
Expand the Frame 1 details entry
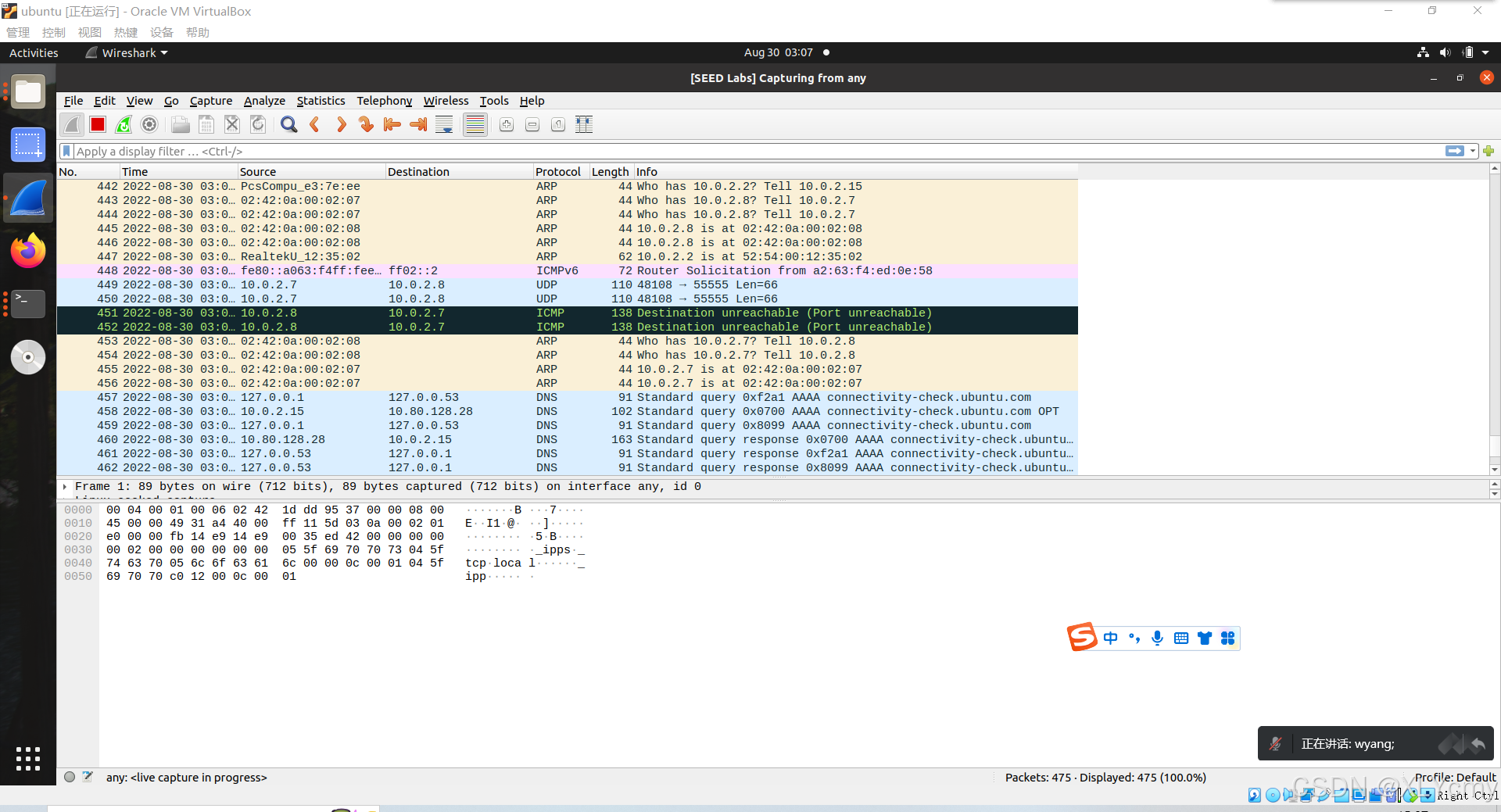point(64,486)
